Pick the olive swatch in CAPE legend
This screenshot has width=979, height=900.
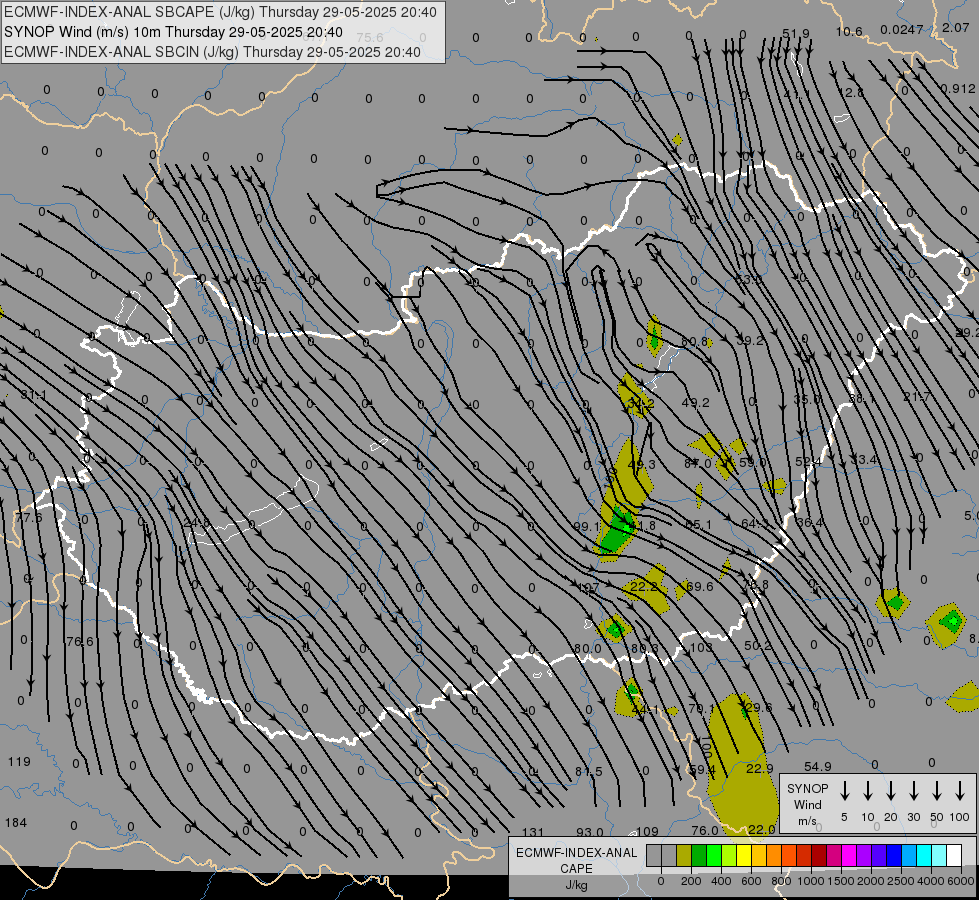click(x=684, y=855)
